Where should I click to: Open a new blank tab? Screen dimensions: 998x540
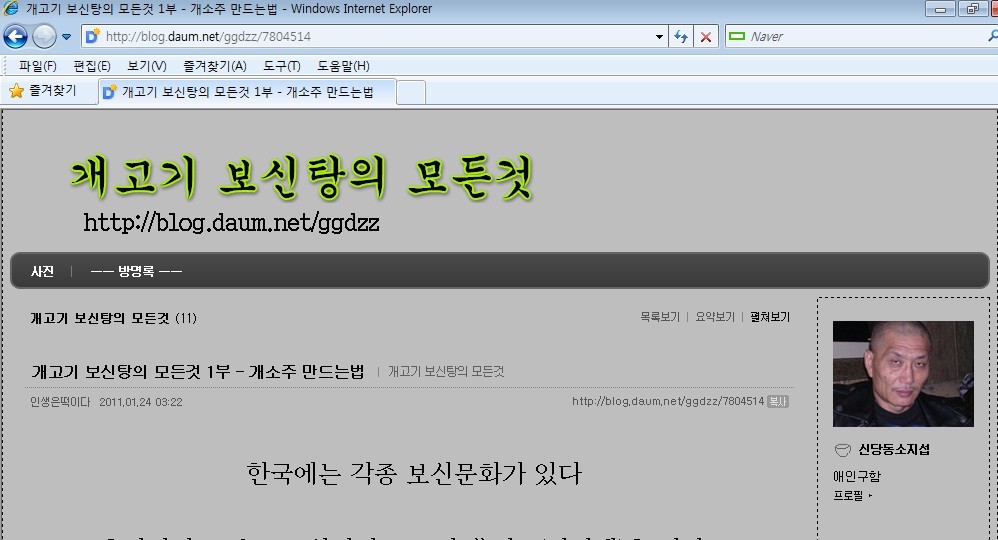[x=411, y=93]
